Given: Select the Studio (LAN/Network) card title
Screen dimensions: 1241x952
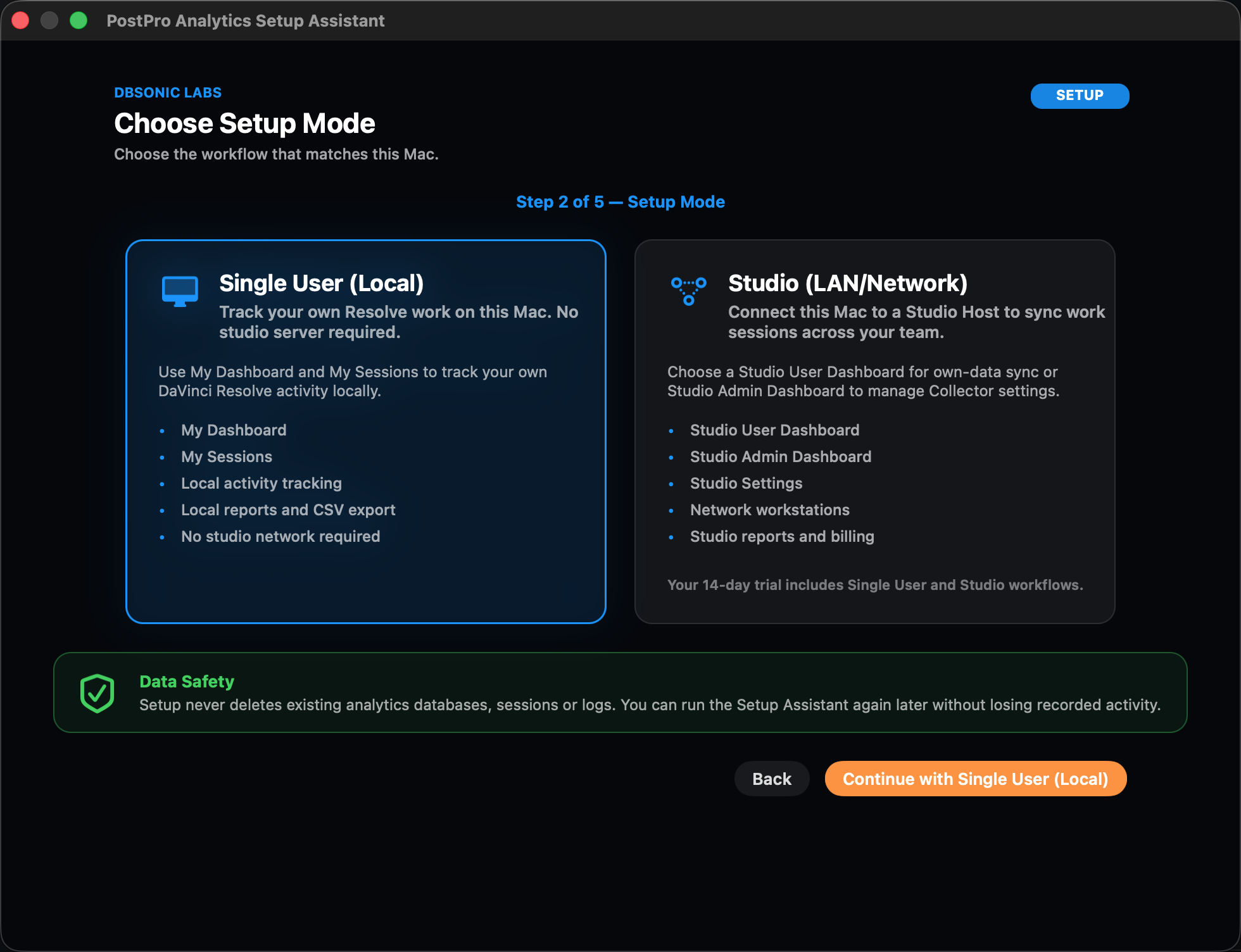Looking at the screenshot, I should click(x=848, y=283).
